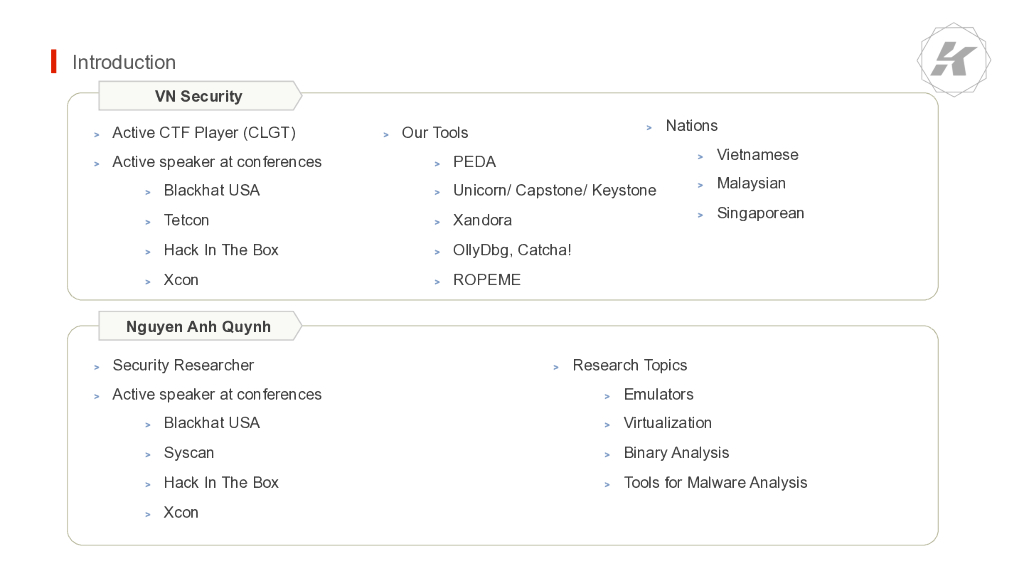The image size is (1024, 576).
Task: Click the K logo in top-right corner
Action: [953, 61]
